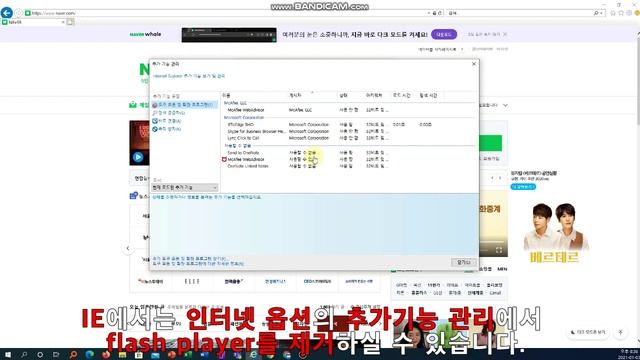Open IE favorites star icon

pyautogui.click(x=621, y=13)
